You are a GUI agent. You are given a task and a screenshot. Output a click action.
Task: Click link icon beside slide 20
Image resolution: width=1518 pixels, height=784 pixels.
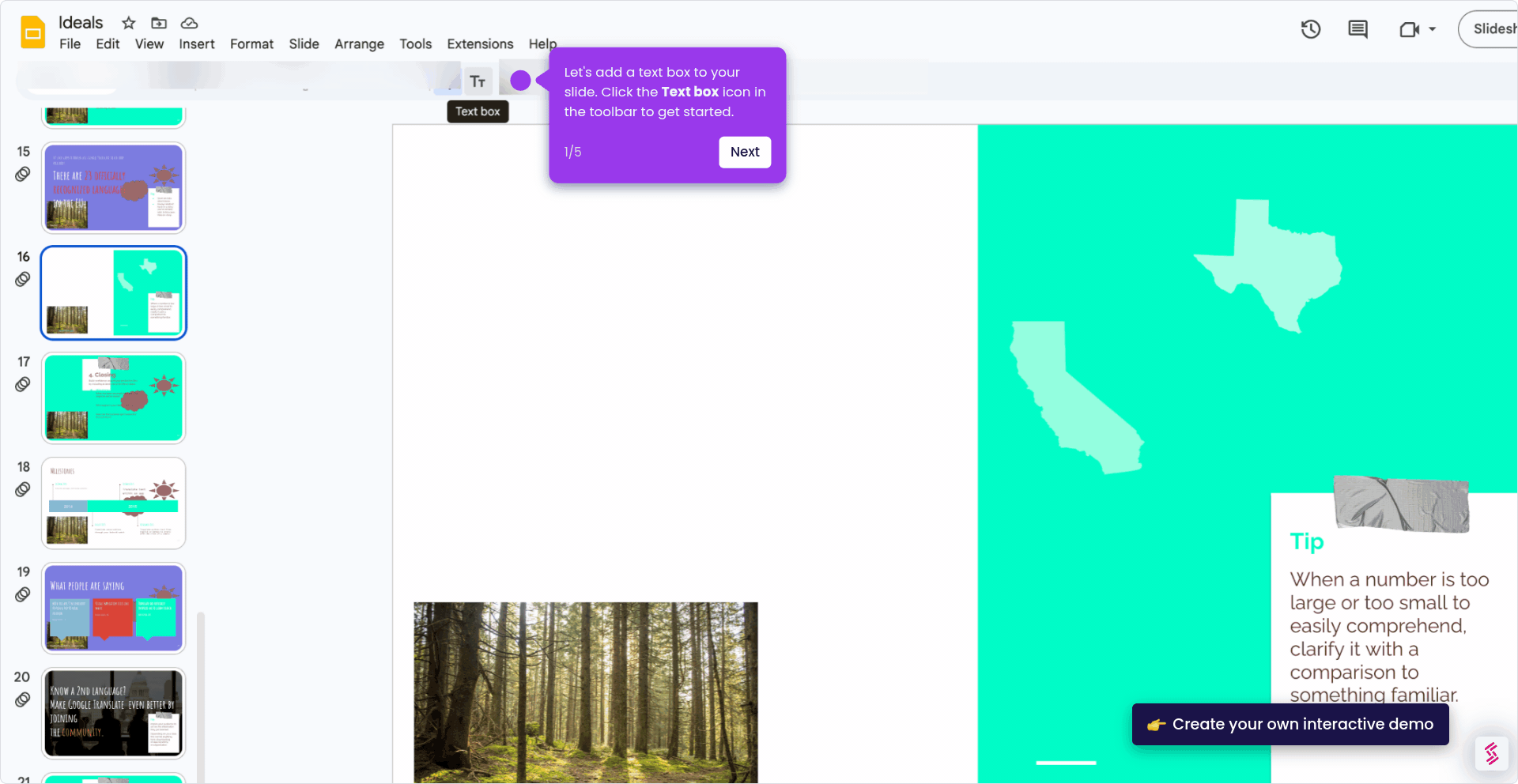coord(23,699)
